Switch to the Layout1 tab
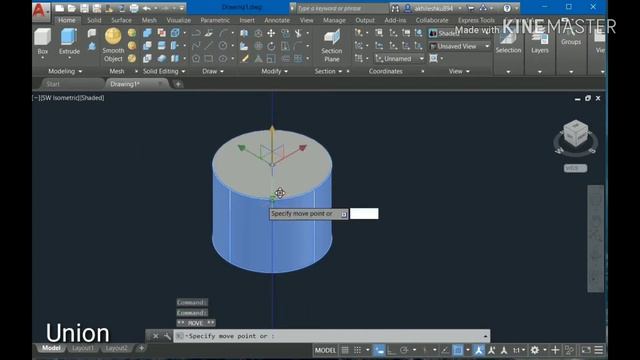The image size is (640, 360). coord(83,348)
